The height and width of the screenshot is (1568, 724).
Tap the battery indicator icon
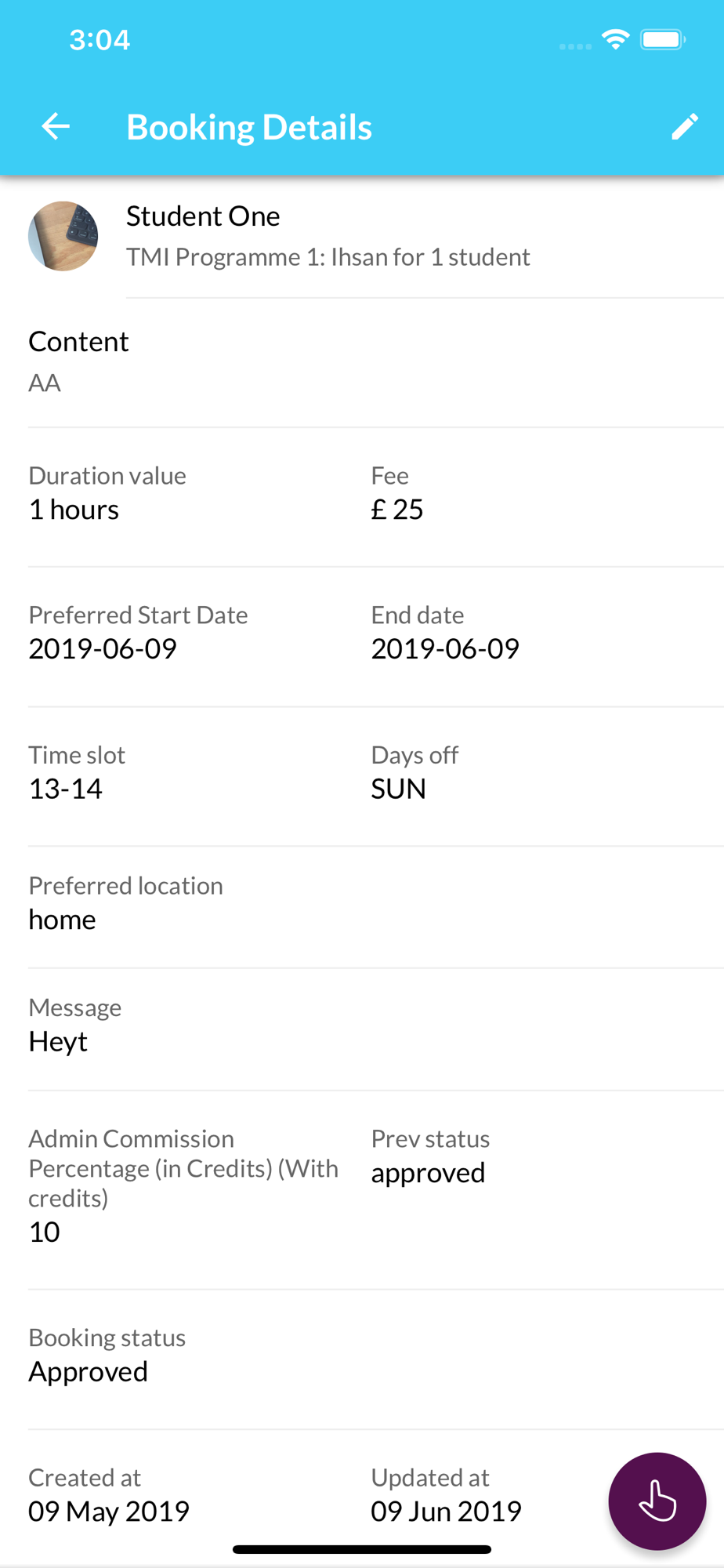pos(663,39)
